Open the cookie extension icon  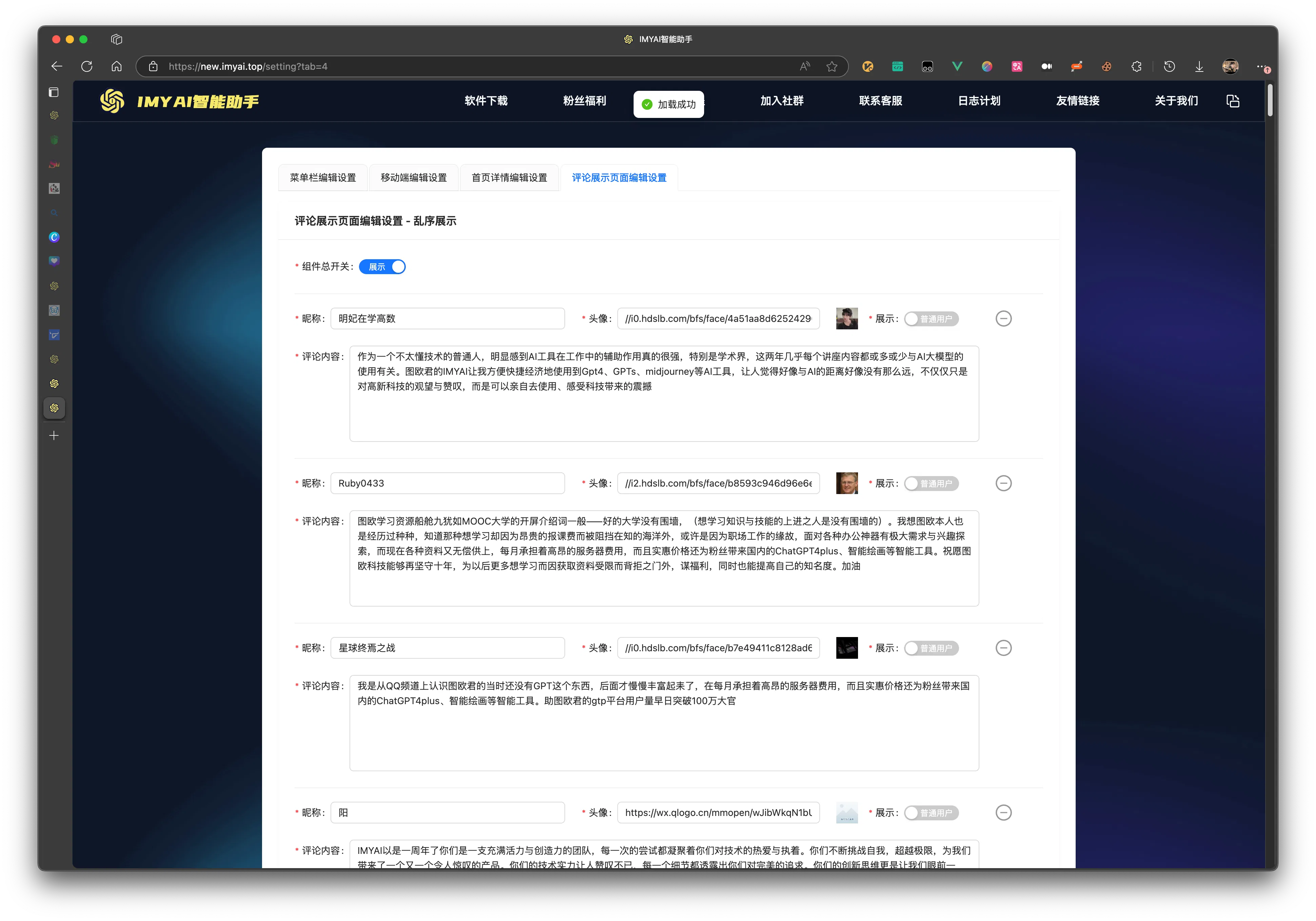click(1106, 66)
